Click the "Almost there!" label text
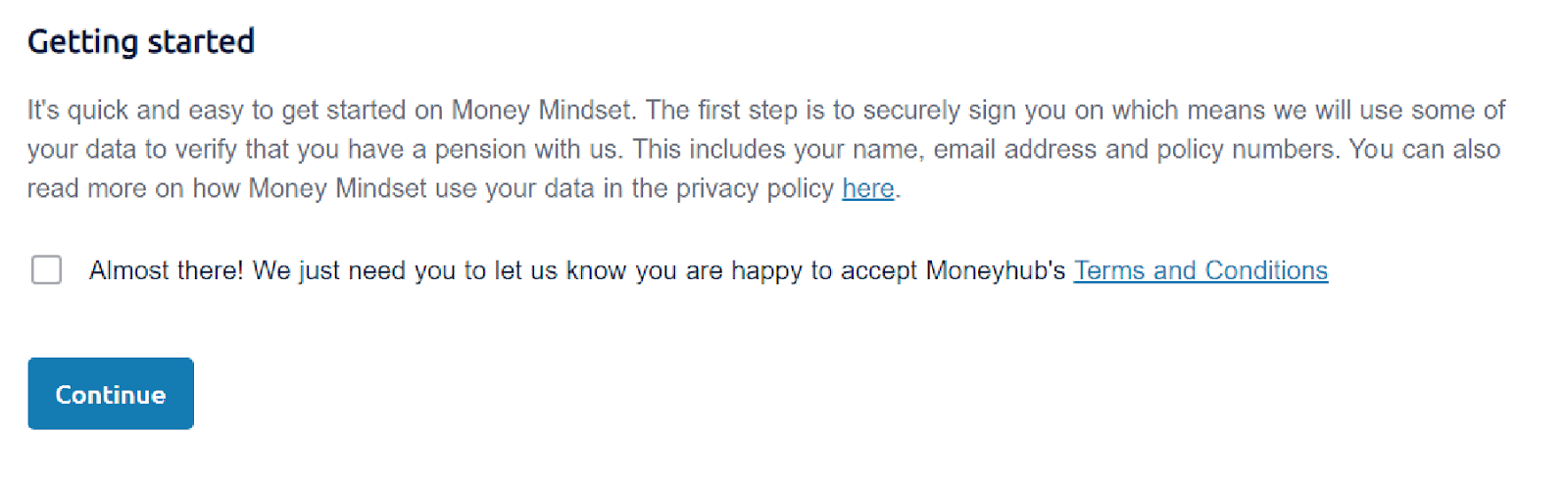This screenshot has height=482, width=1568. click(x=166, y=270)
